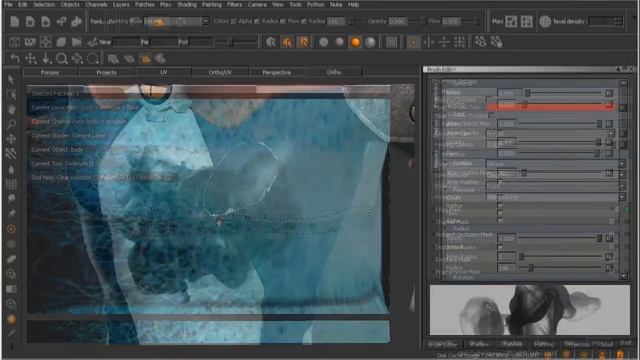Open the Help menu
Screen dimensions: 640x360
[x=353, y=4]
